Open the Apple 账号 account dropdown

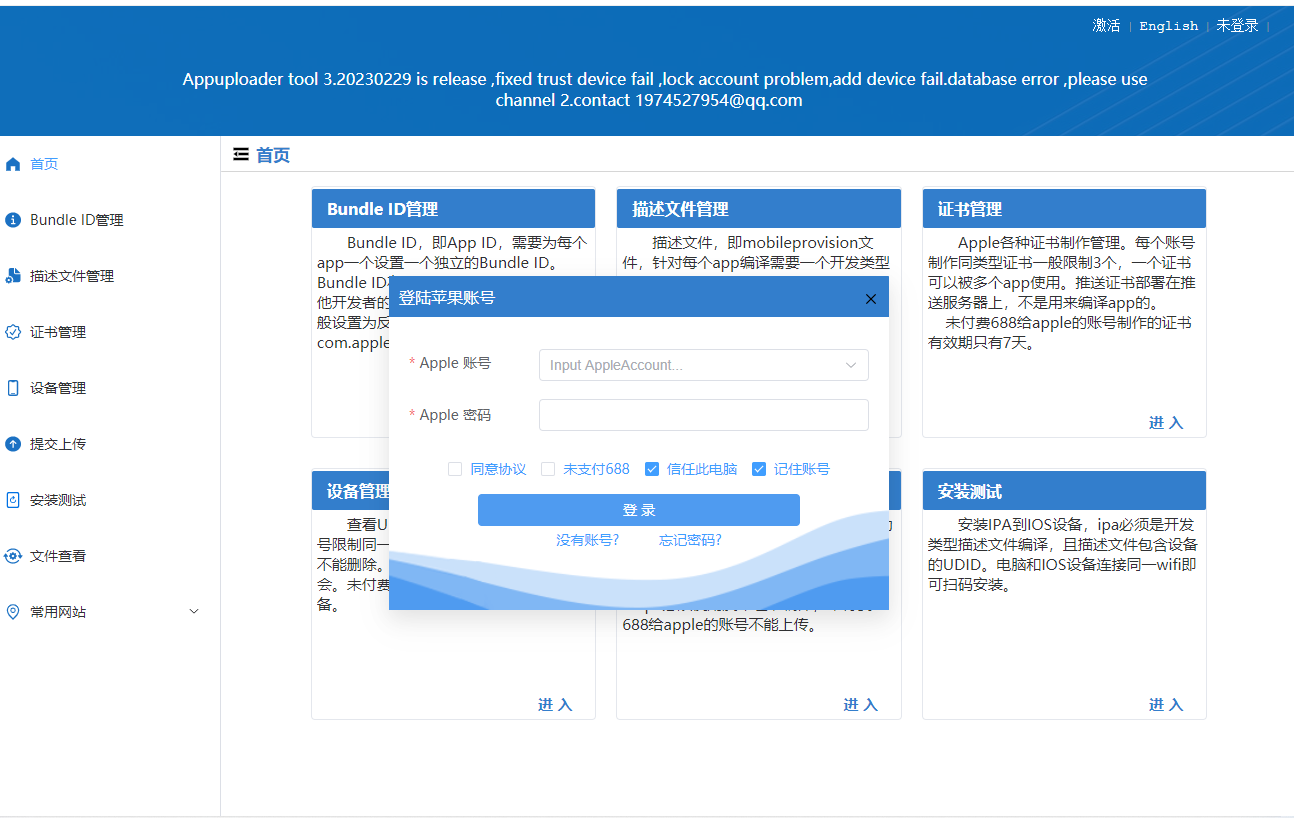coord(850,365)
